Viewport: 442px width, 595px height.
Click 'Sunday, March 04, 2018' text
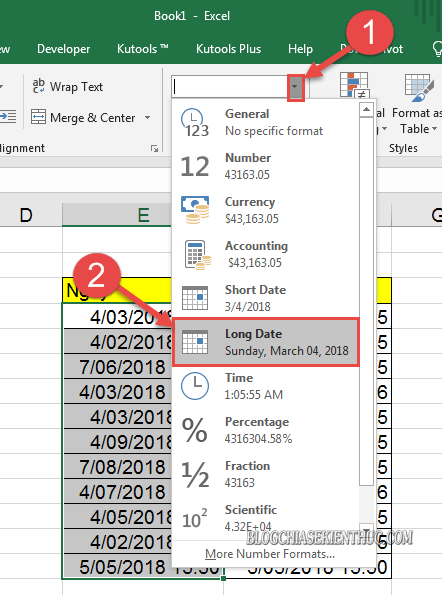[x=286, y=351]
